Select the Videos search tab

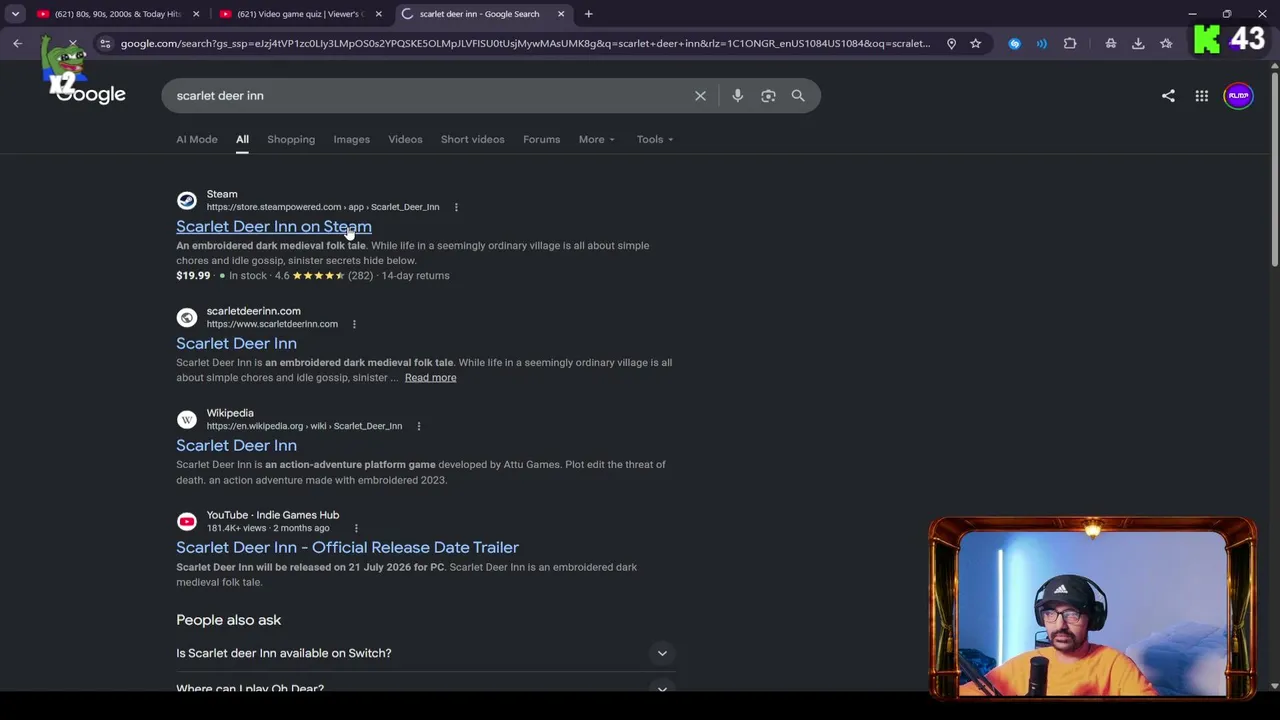pyautogui.click(x=405, y=139)
